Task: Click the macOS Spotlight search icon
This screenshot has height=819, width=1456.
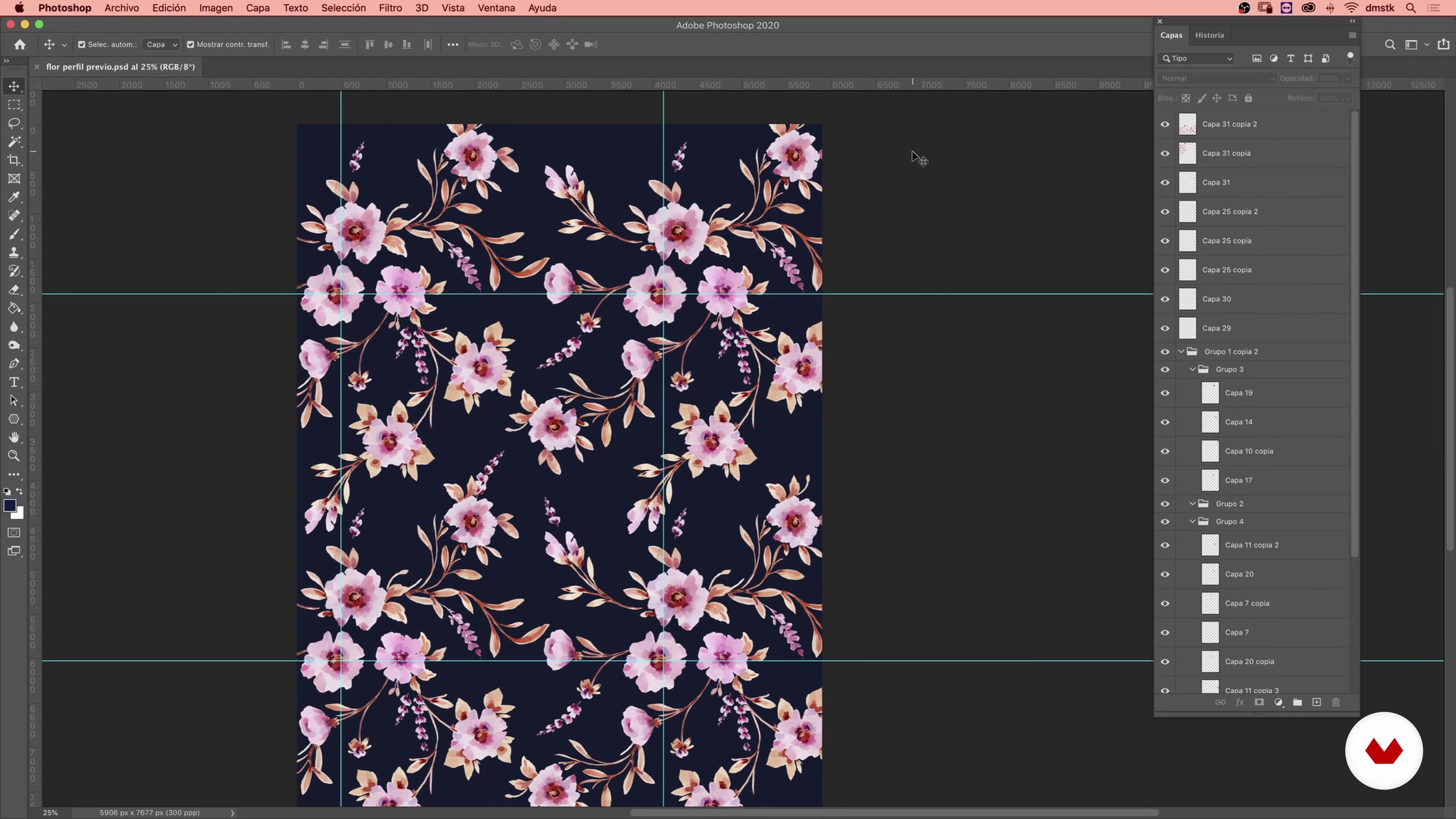Action: click(x=1411, y=8)
